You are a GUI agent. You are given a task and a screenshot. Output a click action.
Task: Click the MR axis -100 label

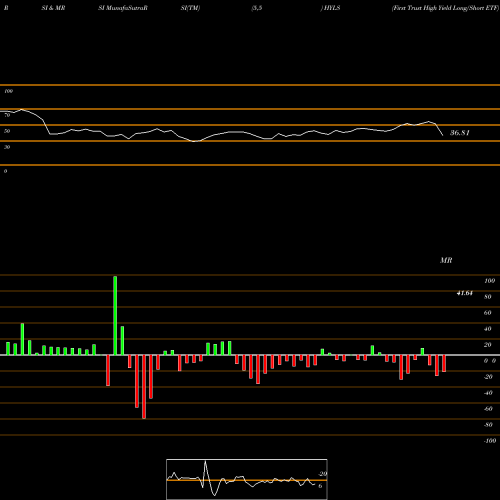(x=490, y=441)
